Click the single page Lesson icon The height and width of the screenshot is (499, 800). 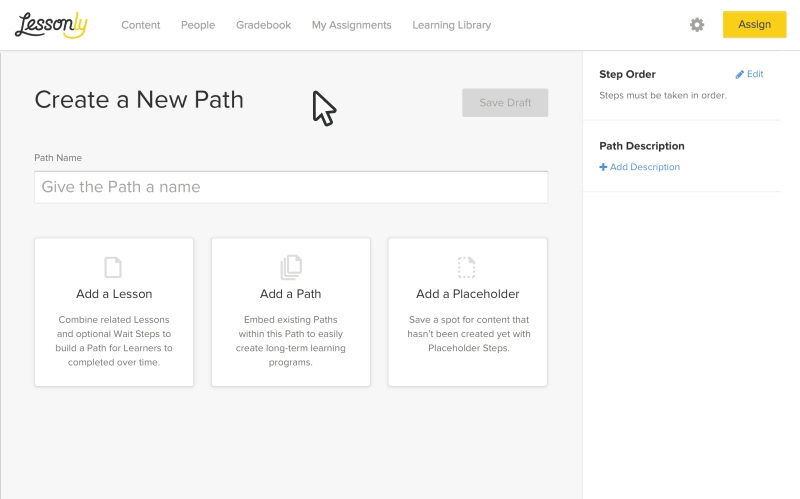tap(113, 267)
